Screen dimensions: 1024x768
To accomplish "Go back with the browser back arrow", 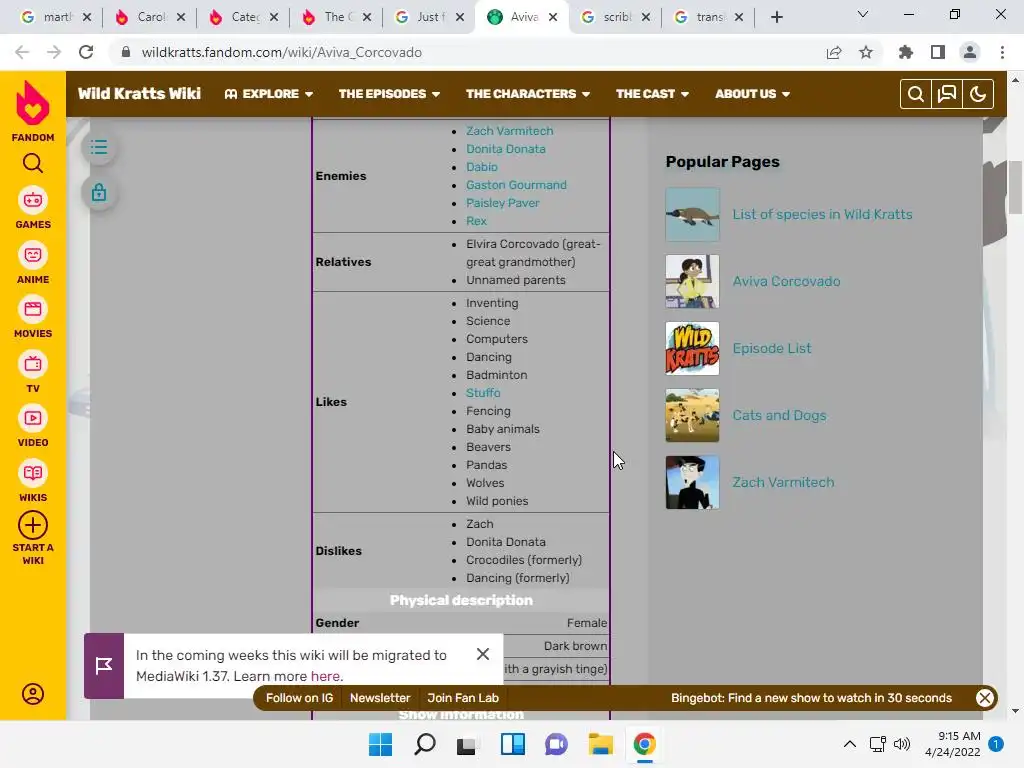I will [x=22, y=52].
